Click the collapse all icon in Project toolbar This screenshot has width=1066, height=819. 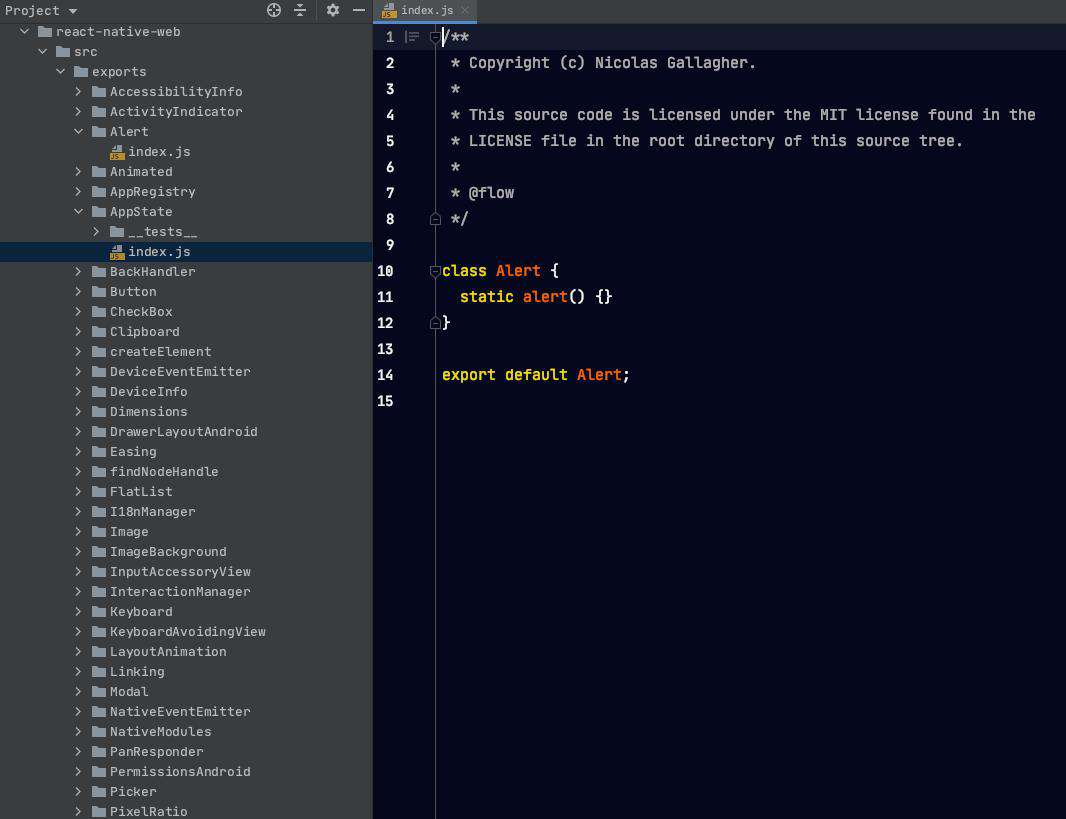coord(300,10)
